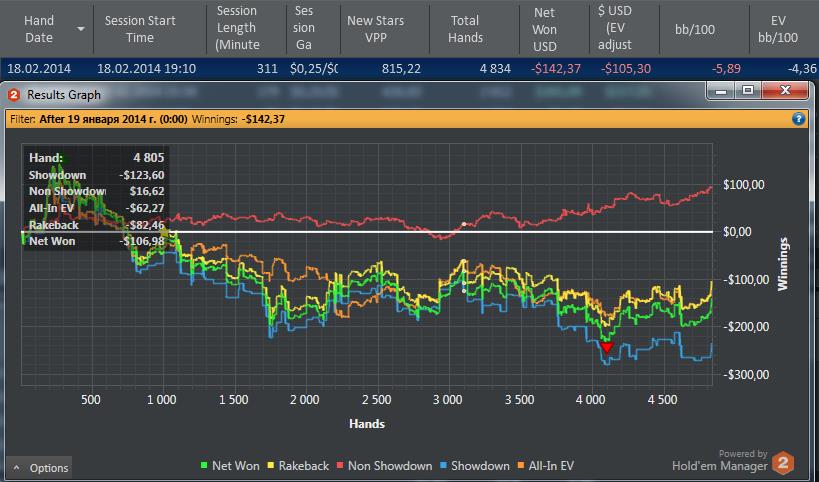
Task: Sort by Total Hands column header
Action: tap(465, 29)
